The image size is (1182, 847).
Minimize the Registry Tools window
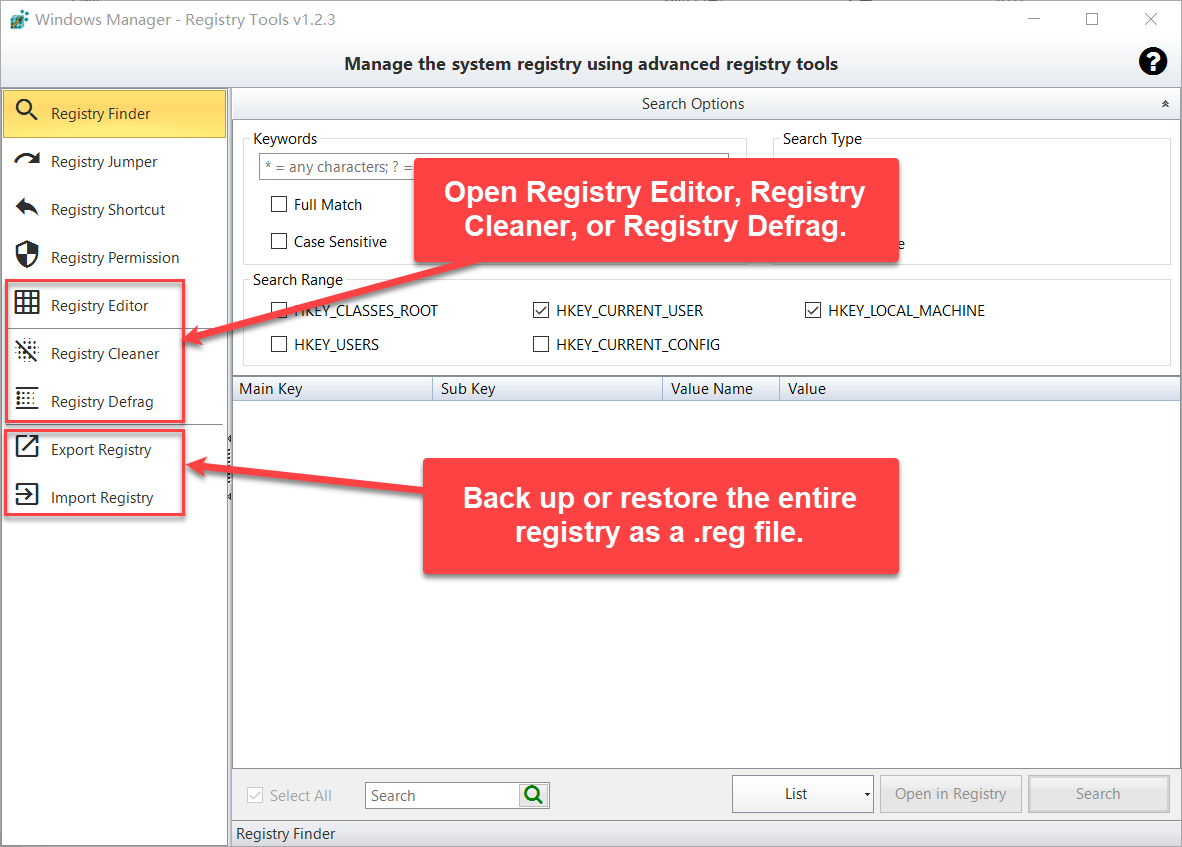(x=1034, y=19)
